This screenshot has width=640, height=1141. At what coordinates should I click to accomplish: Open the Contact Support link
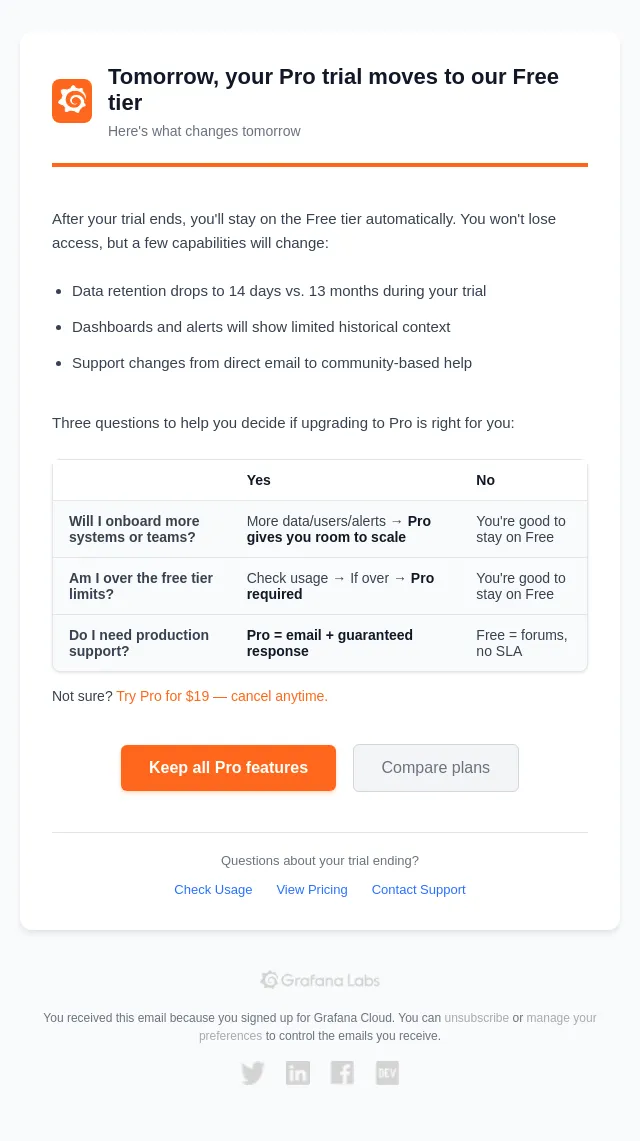tap(418, 889)
